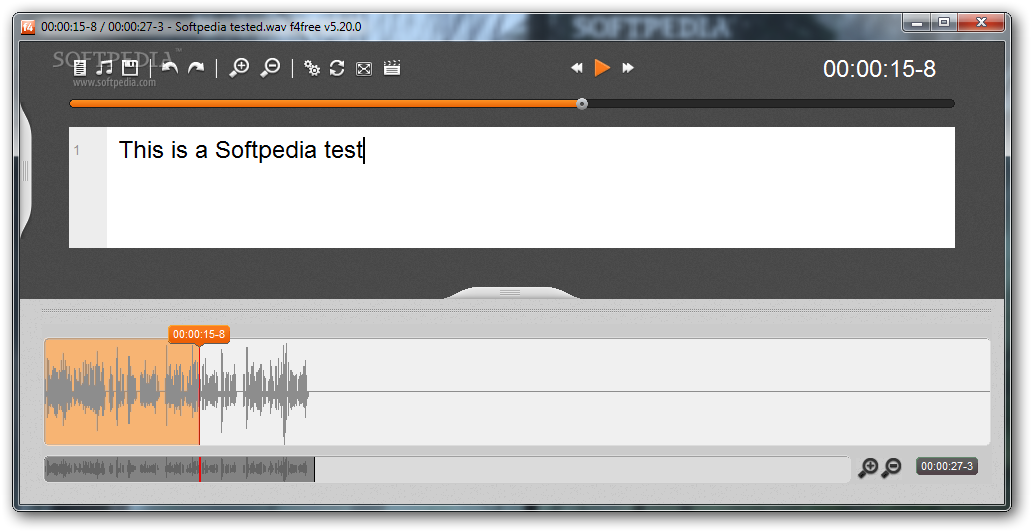
Task: Toggle the fullscreen expand icon
Action: point(364,68)
